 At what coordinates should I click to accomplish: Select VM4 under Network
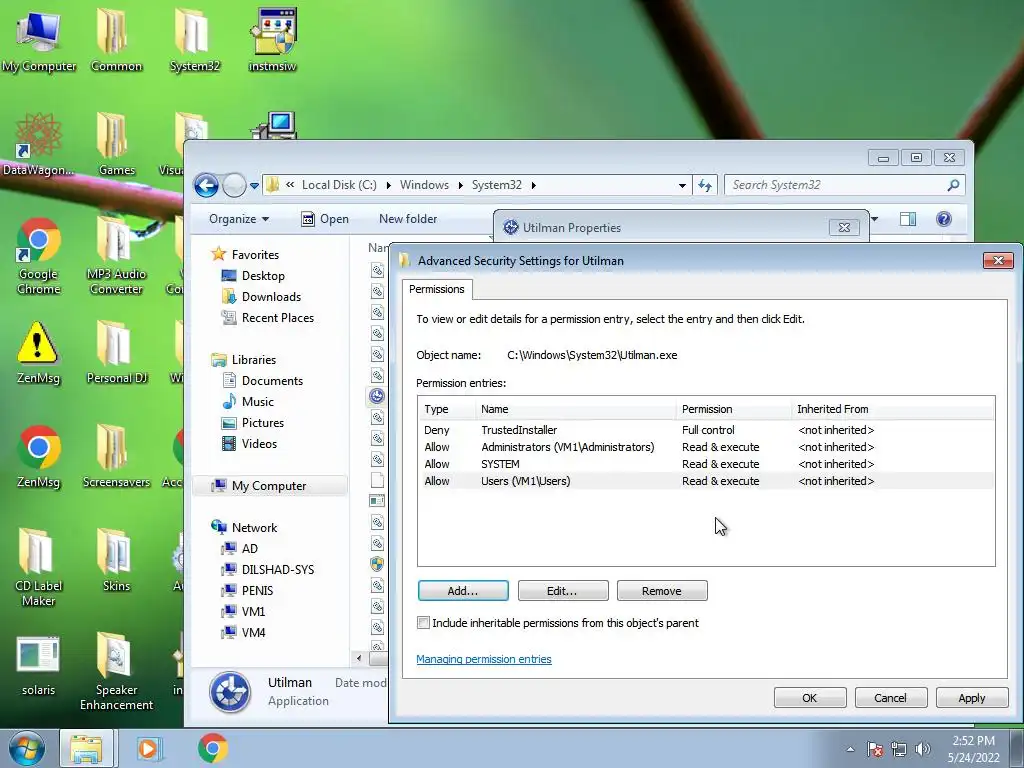pos(244,633)
